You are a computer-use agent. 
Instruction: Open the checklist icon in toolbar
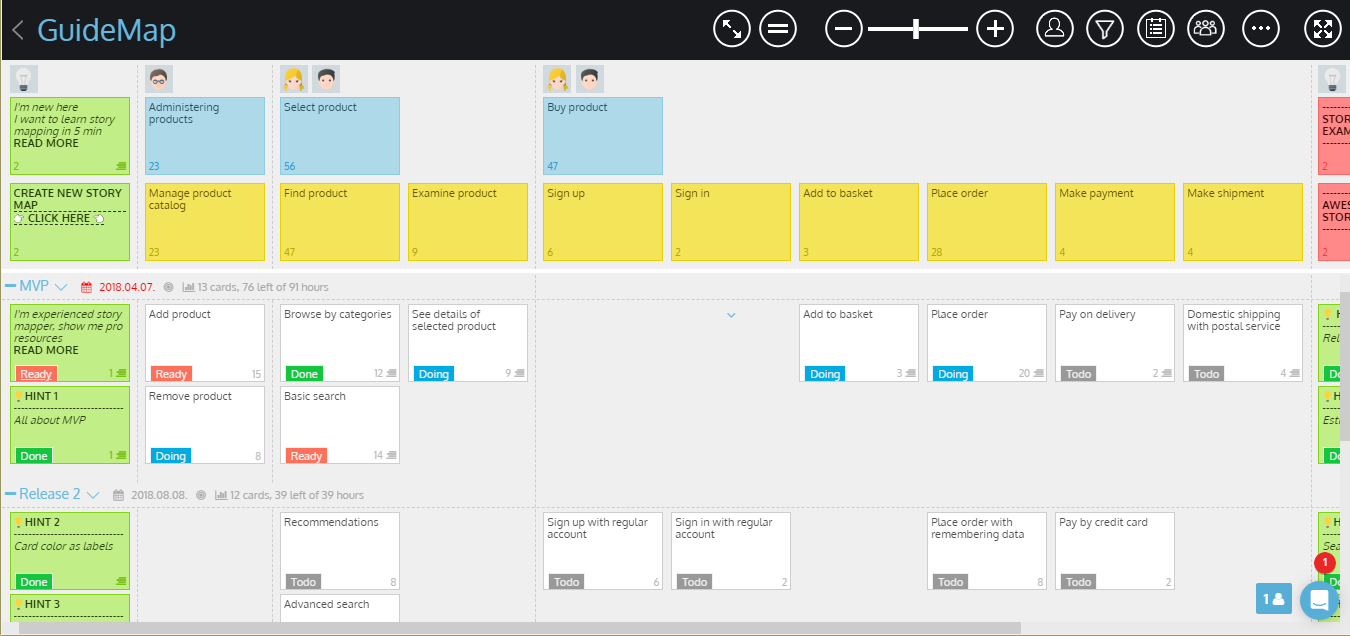tap(1156, 29)
